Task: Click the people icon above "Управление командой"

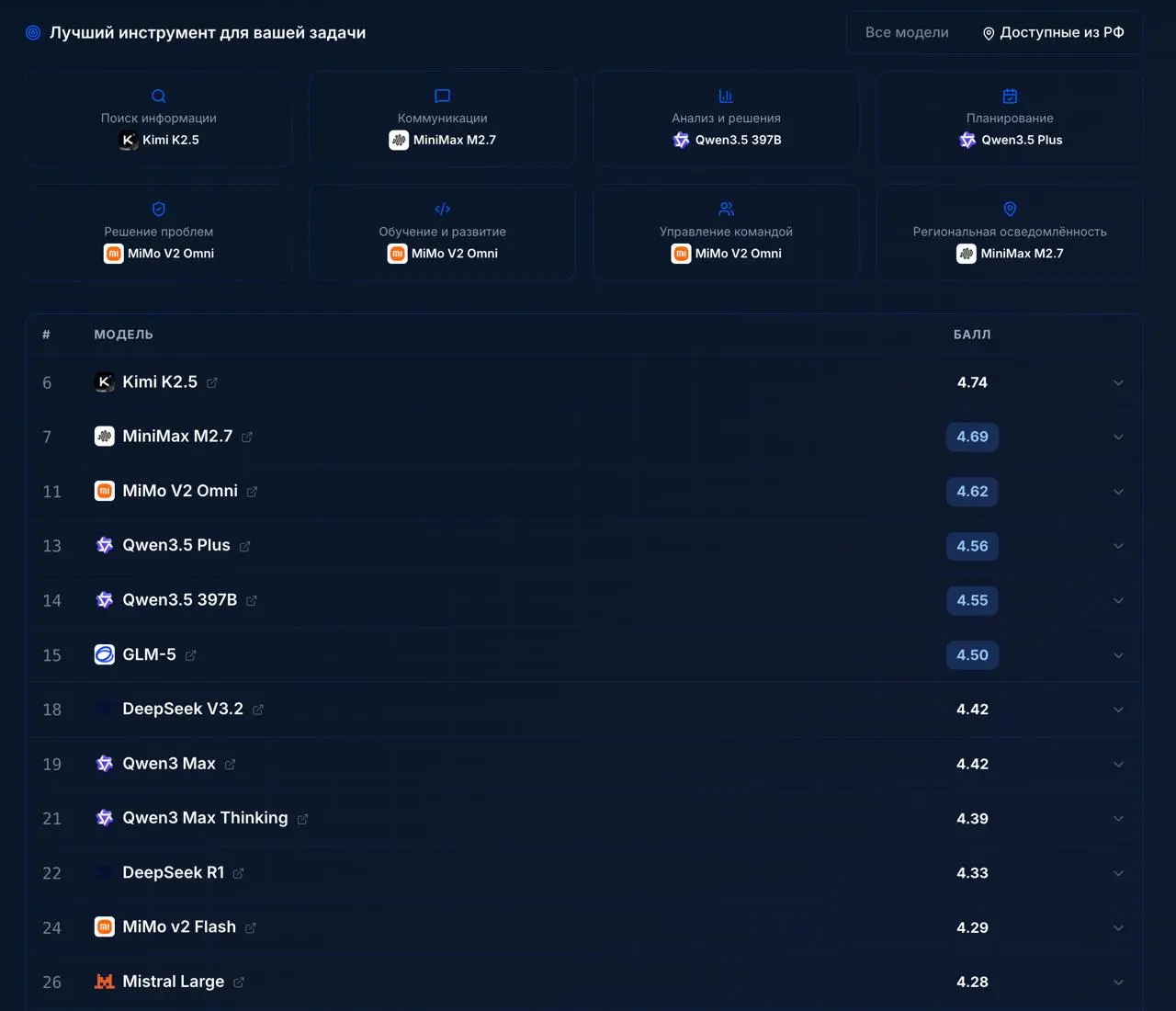Action: pyautogui.click(x=726, y=210)
